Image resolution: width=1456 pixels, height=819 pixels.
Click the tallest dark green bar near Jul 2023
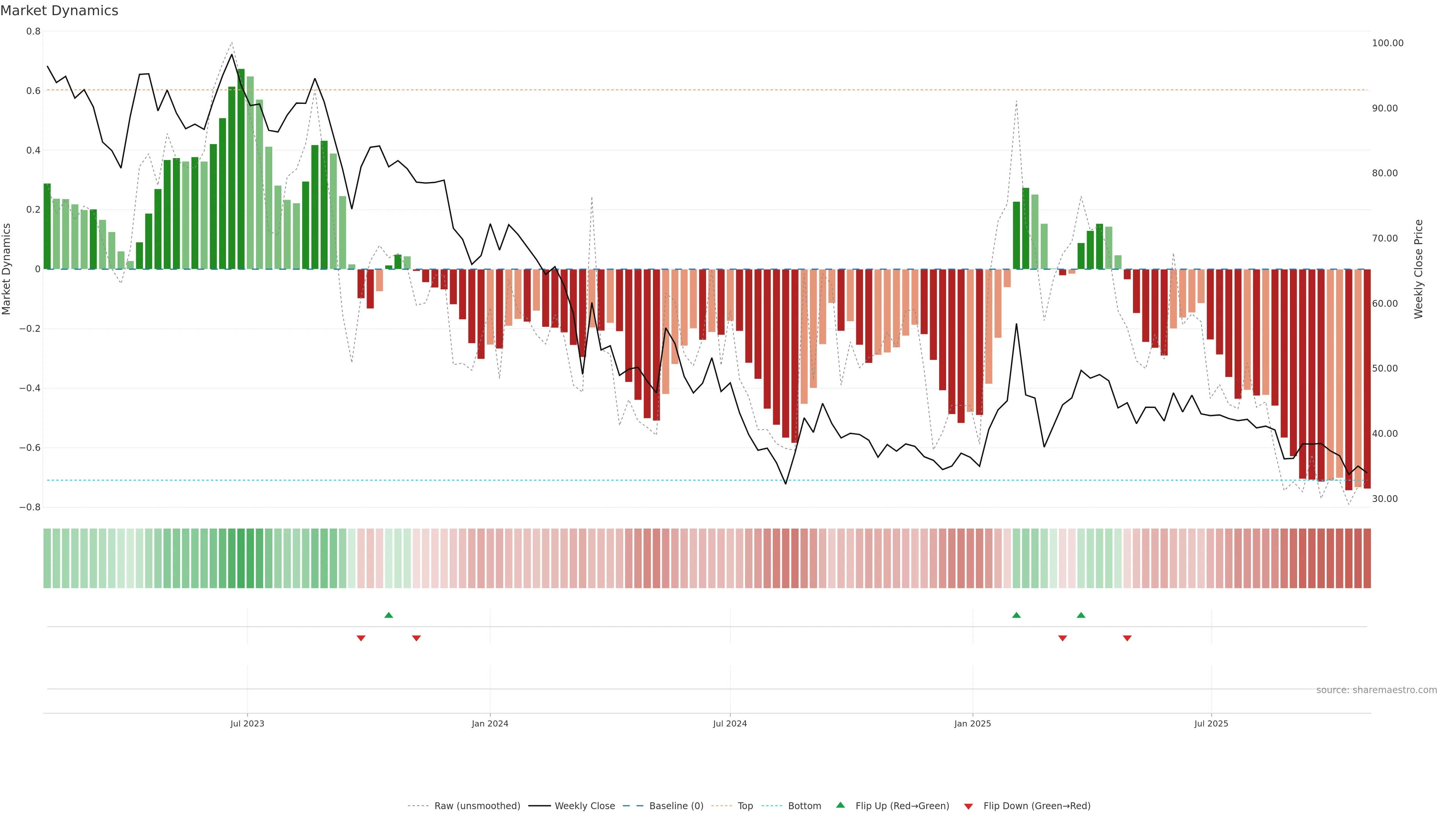241,169
